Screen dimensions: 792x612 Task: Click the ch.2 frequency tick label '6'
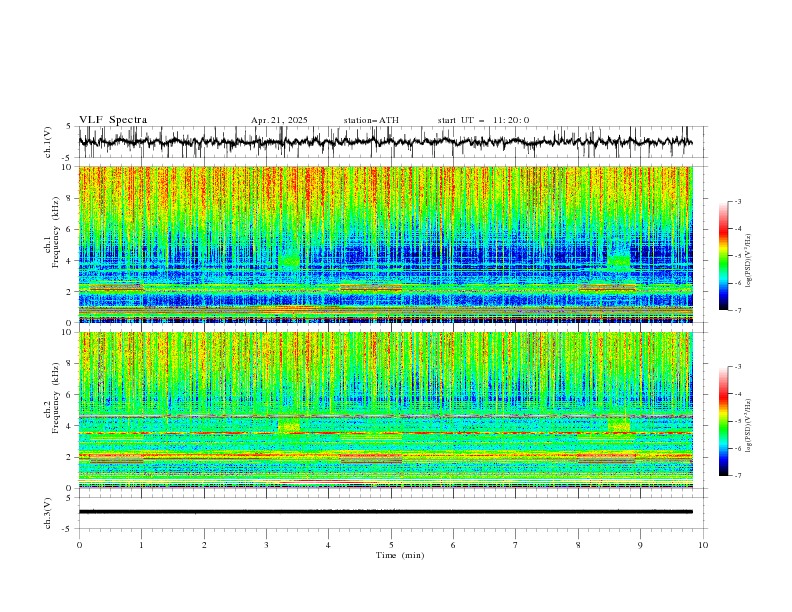pos(70,394)
